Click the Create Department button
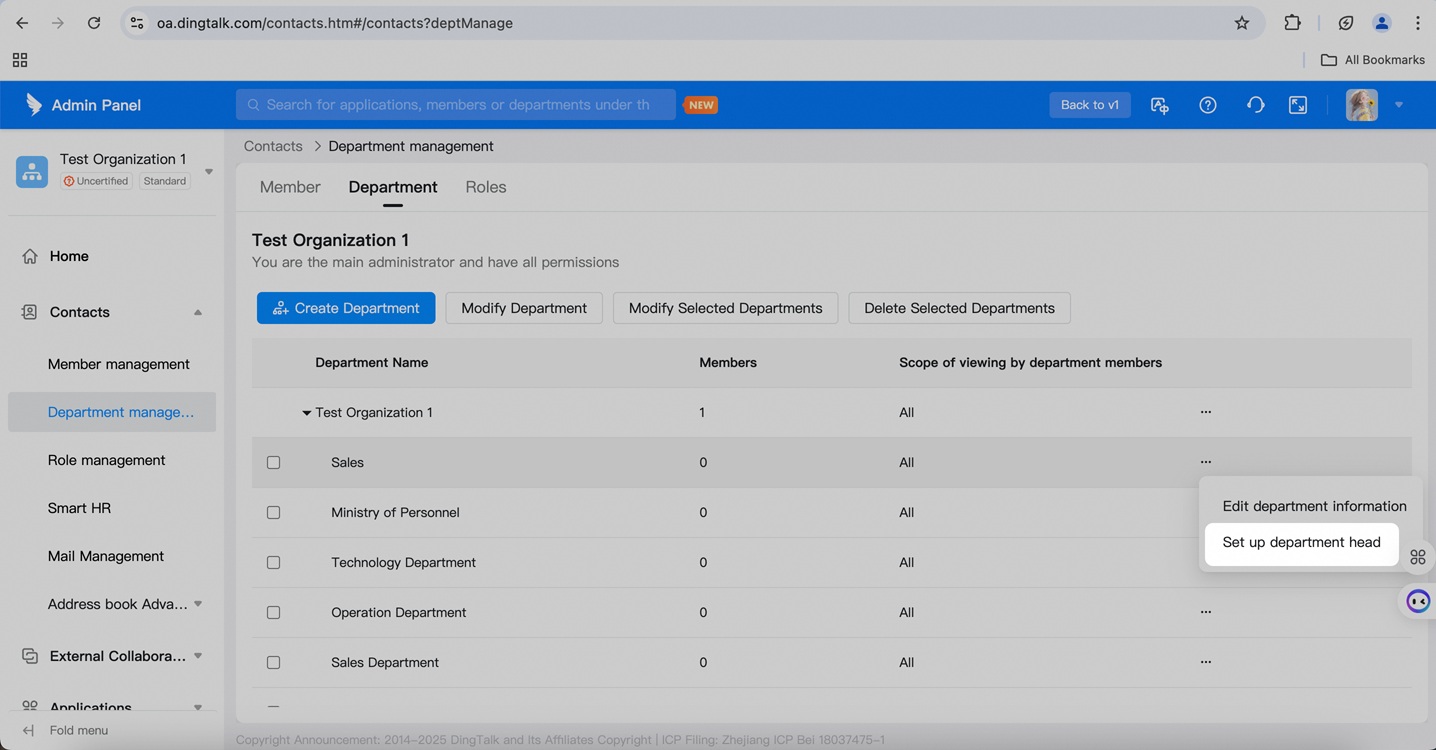Viewport: 1436px width, 750px height. [x=346, y=308]
